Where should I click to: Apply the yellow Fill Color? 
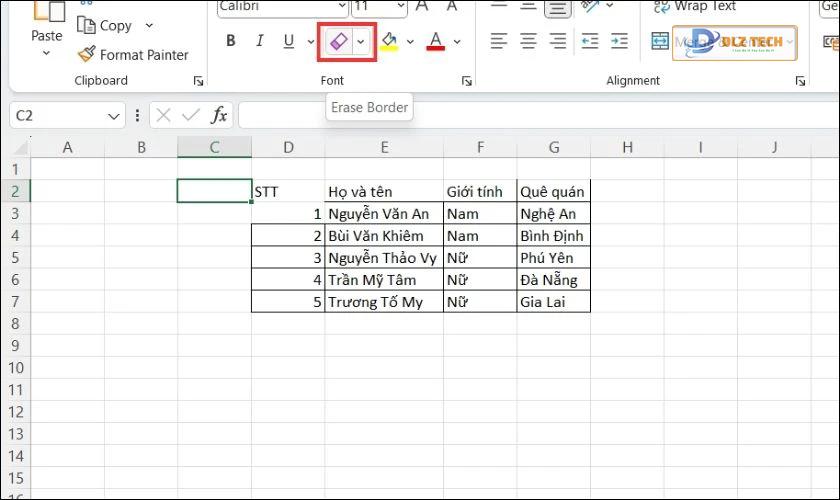[389, 41]
